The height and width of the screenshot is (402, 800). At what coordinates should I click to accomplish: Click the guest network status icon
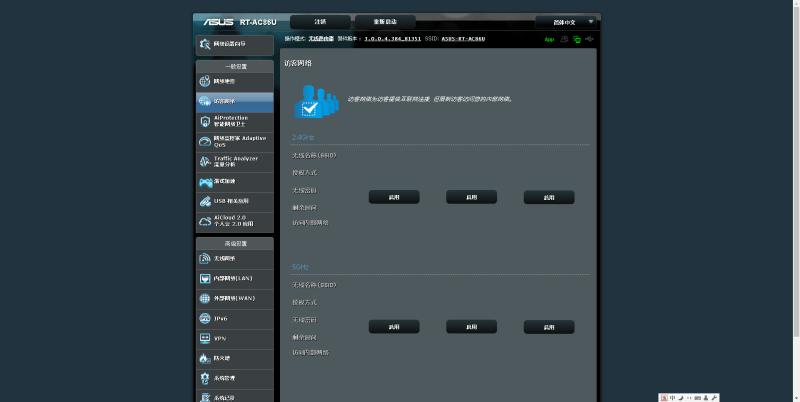pyautogui.click(x=564, y=39)
